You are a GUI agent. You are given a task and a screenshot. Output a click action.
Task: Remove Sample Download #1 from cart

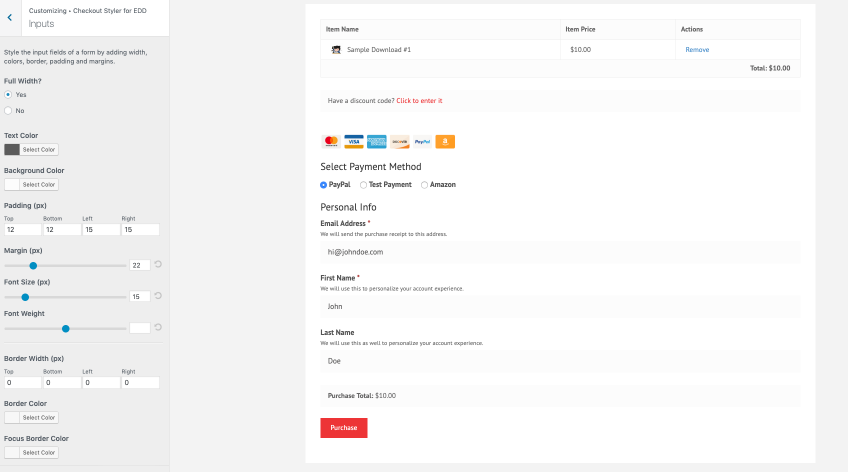pos(697,50)
